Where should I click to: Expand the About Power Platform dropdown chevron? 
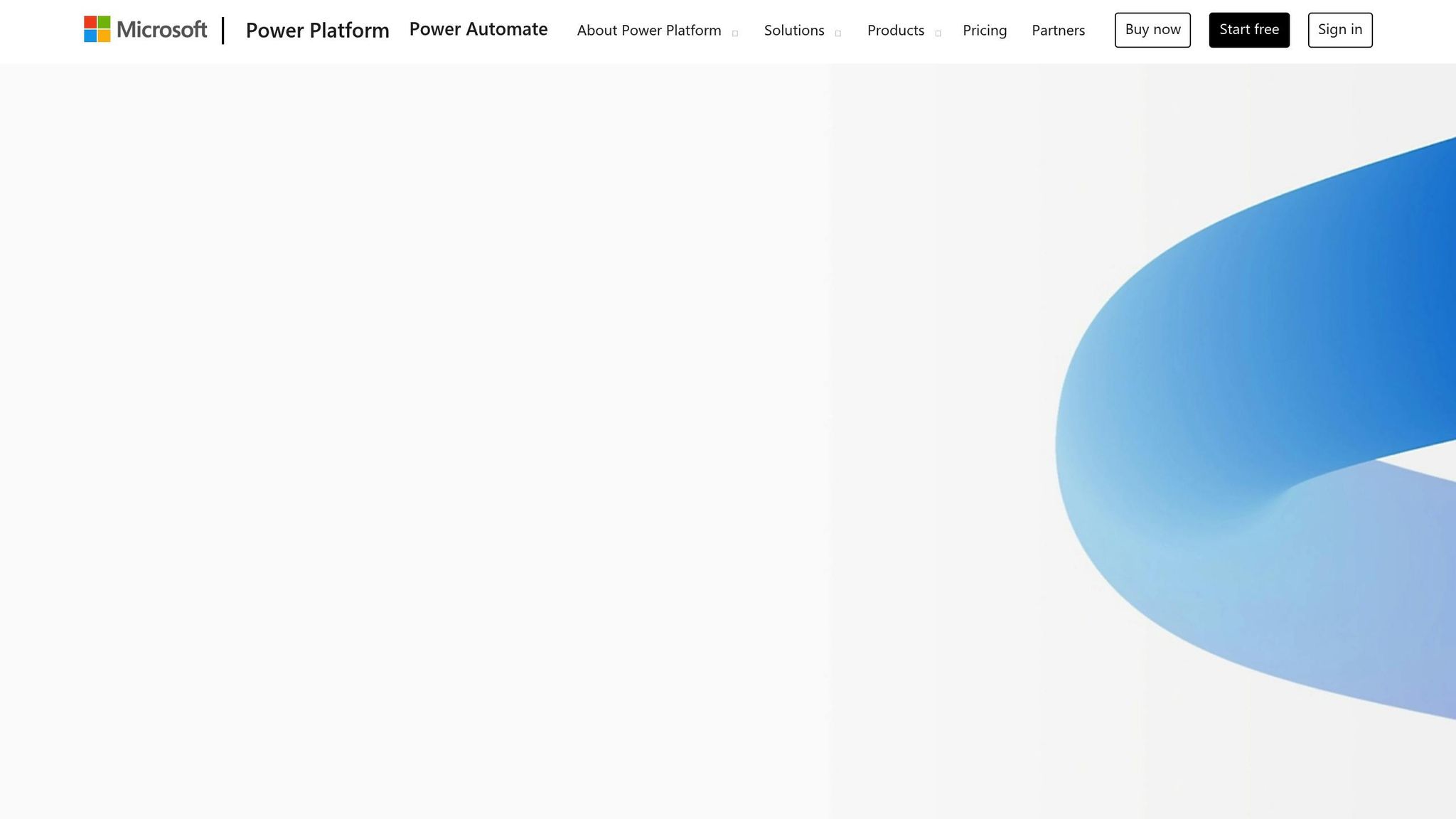(x=736, y=33)
